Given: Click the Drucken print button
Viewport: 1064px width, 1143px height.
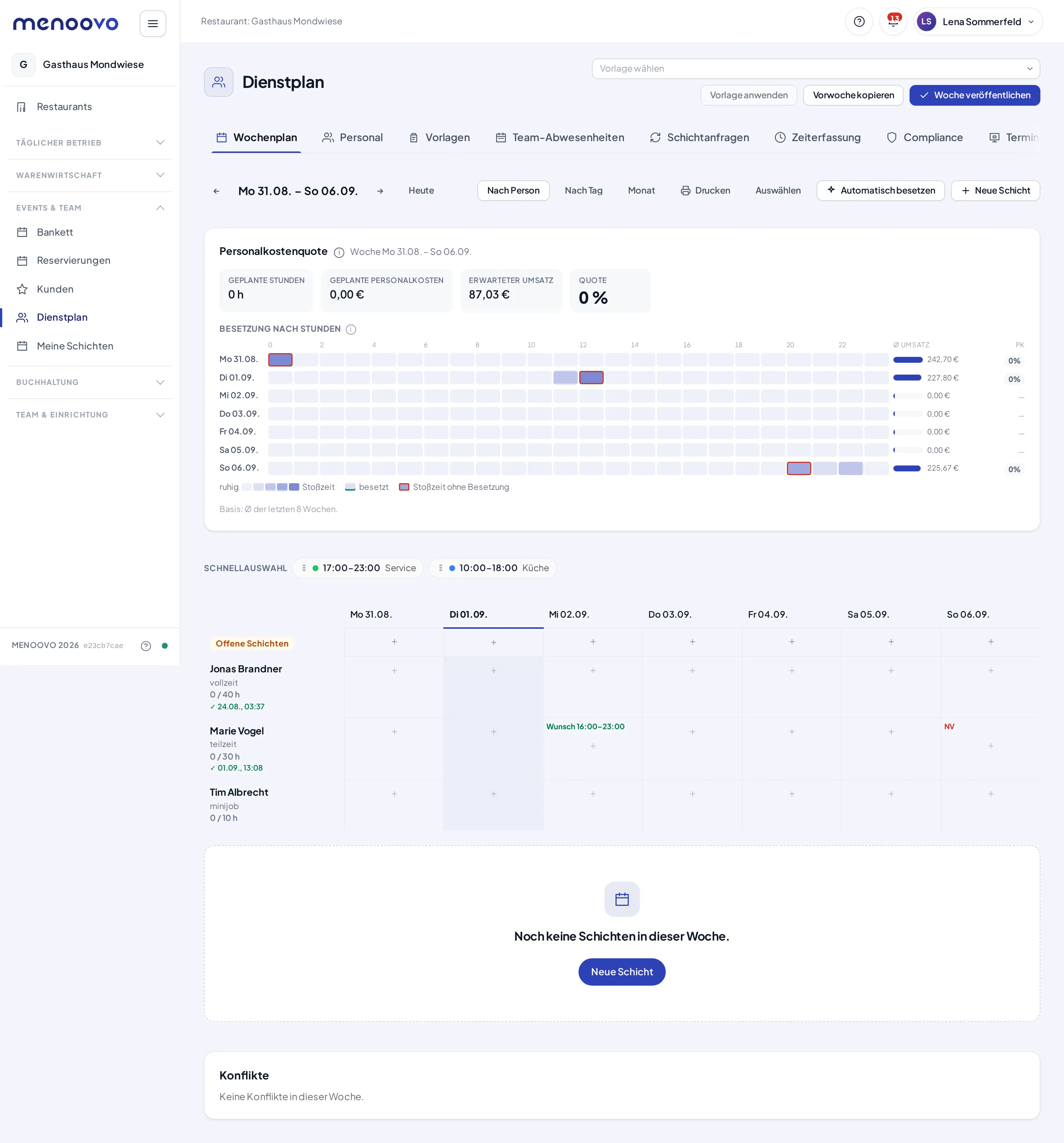Looking at the screenshot, I should click(705, 191).
